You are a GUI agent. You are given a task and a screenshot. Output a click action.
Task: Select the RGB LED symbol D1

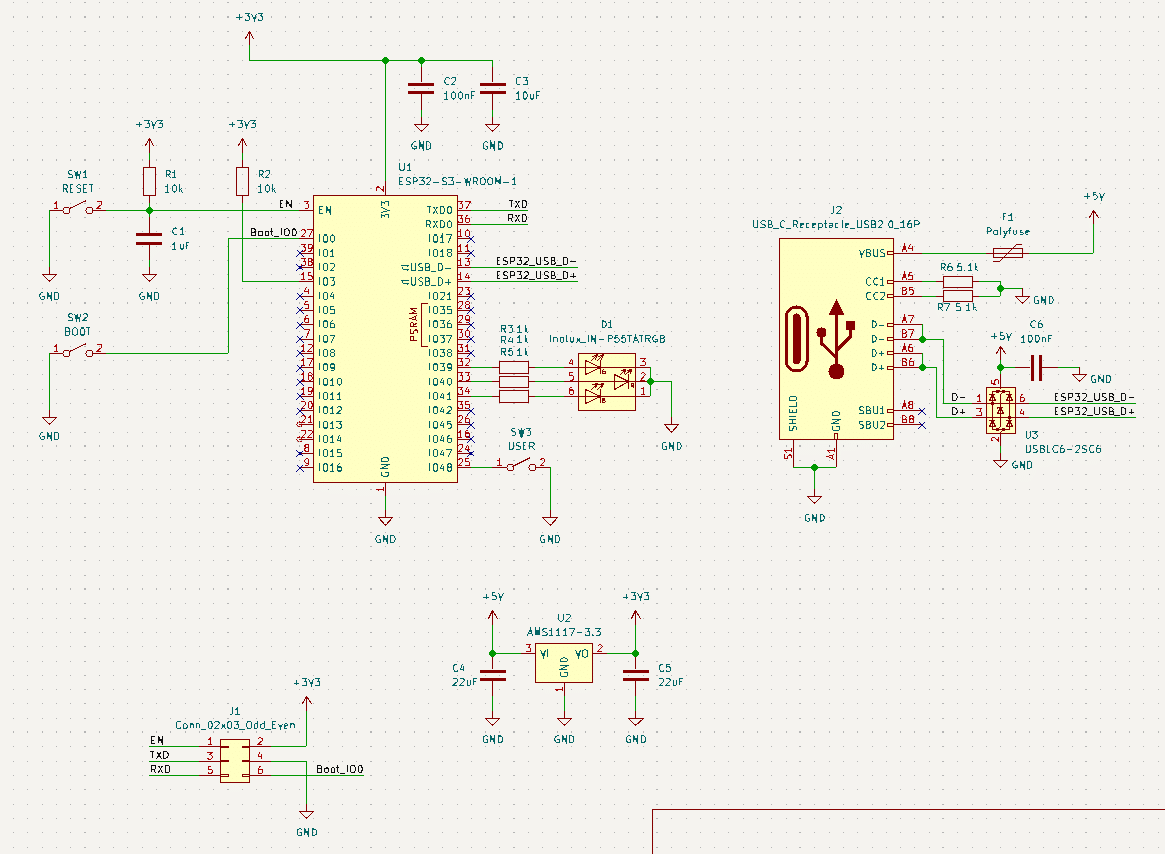(607, 382)
